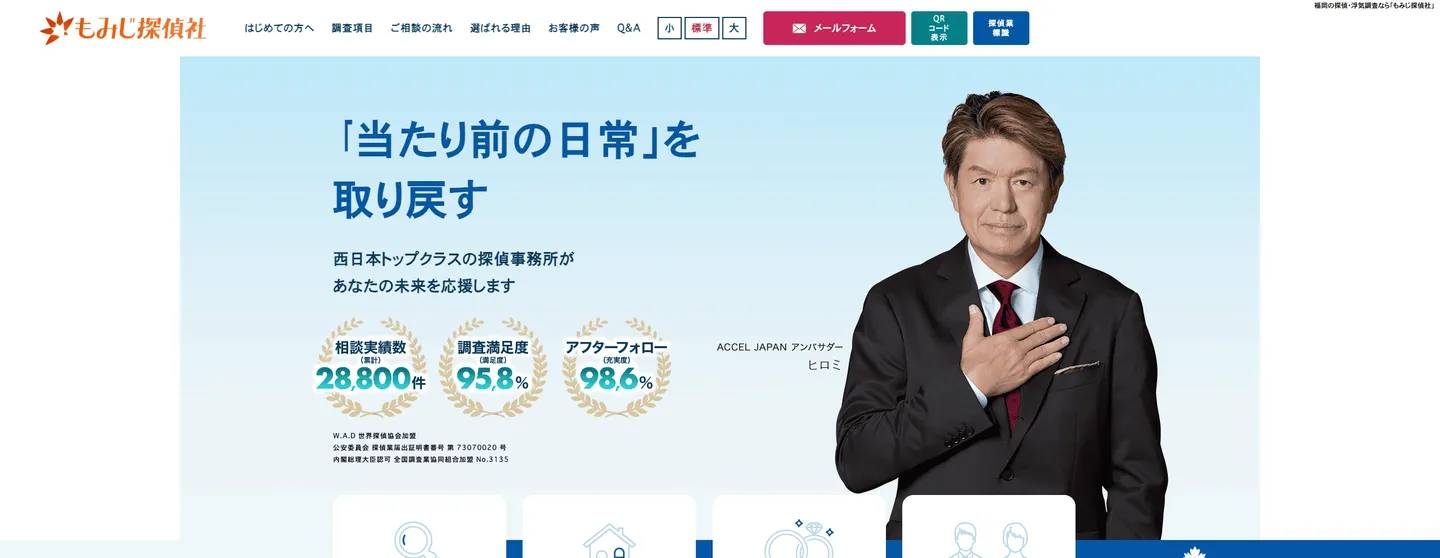Click the 探偵業標識 button

[1001, 28]
